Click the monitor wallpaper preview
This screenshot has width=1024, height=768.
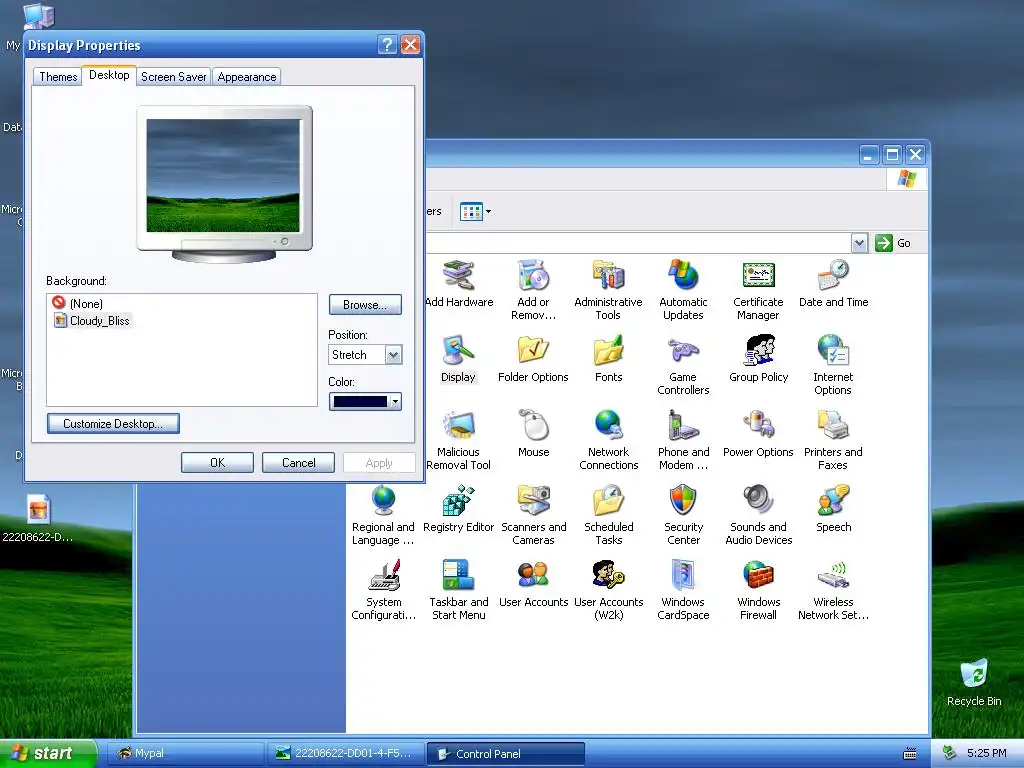pos(223,175)
